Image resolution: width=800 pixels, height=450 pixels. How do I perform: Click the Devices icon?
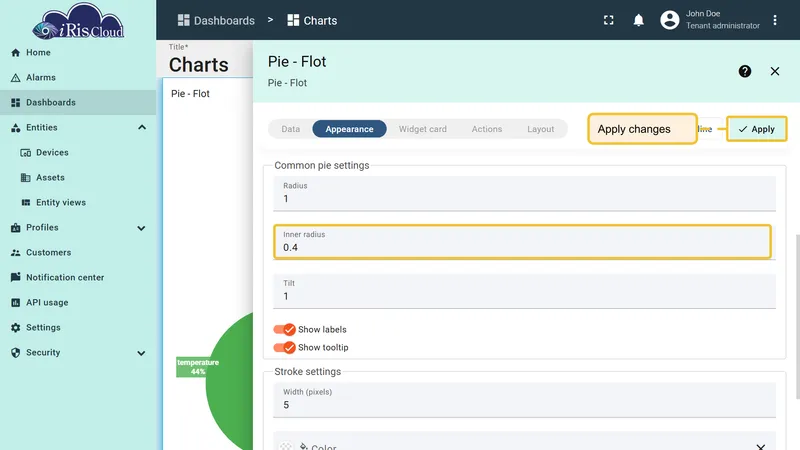(26, 153)
